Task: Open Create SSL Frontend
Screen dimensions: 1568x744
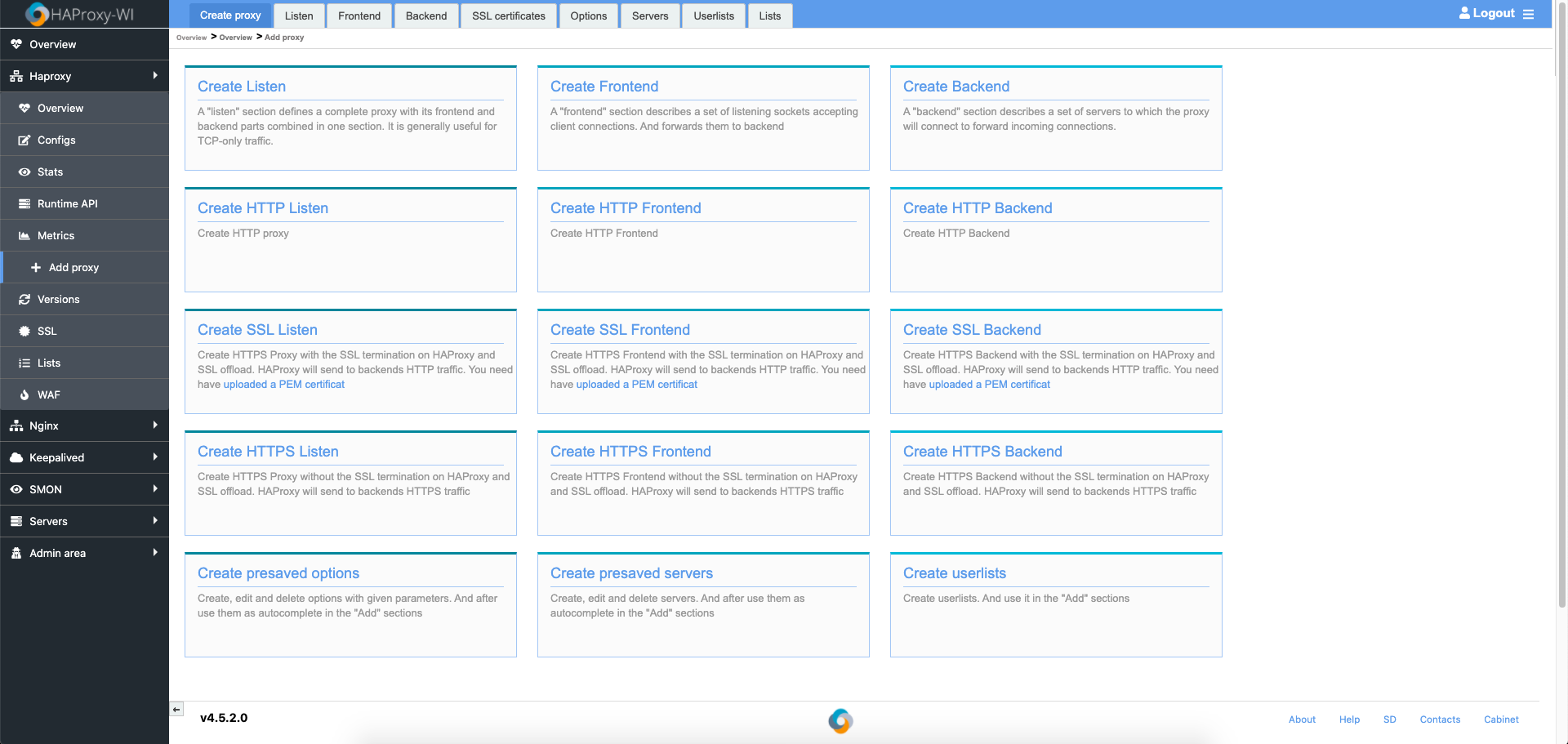Action: point(620,330)
